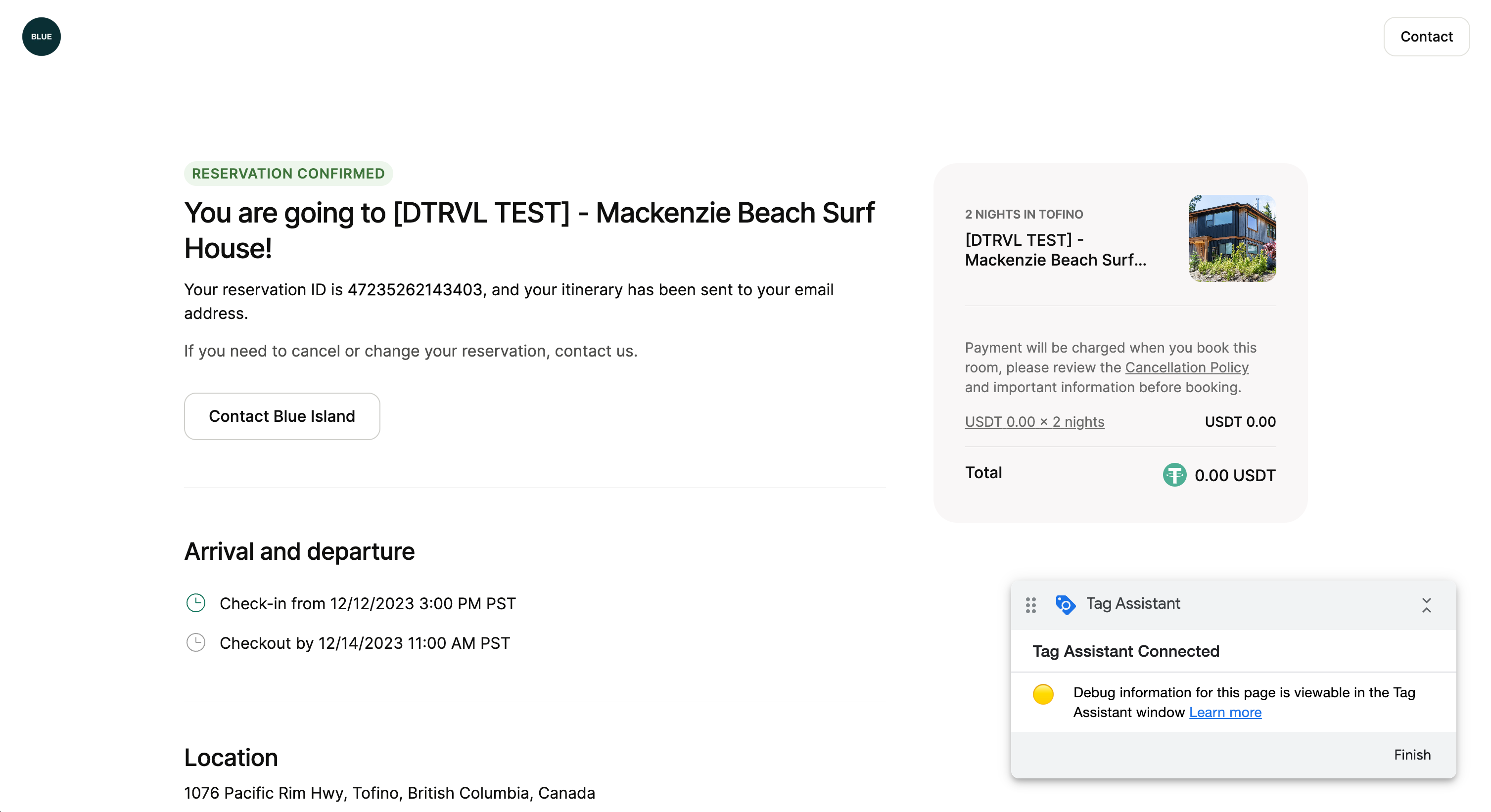This screenshot has height=812, width=1491.
Task: Grab the Tag Assistant drag handle
Action: point(1031,605)
